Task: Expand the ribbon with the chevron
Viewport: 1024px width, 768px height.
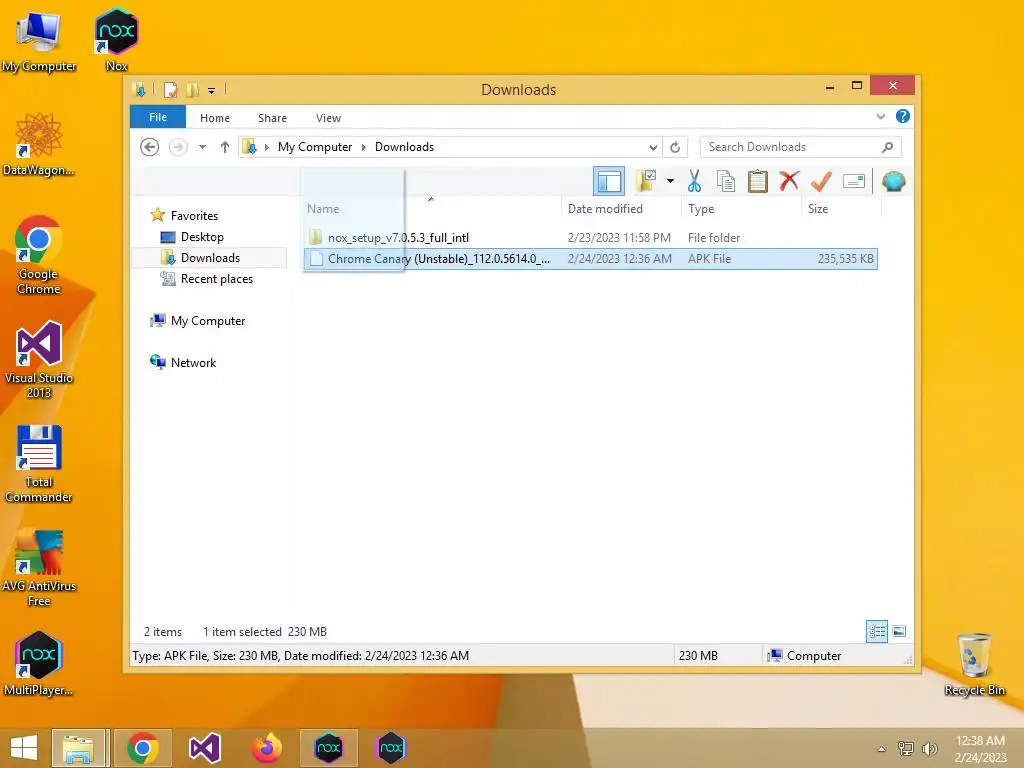Action: click(x=880, y=116)
